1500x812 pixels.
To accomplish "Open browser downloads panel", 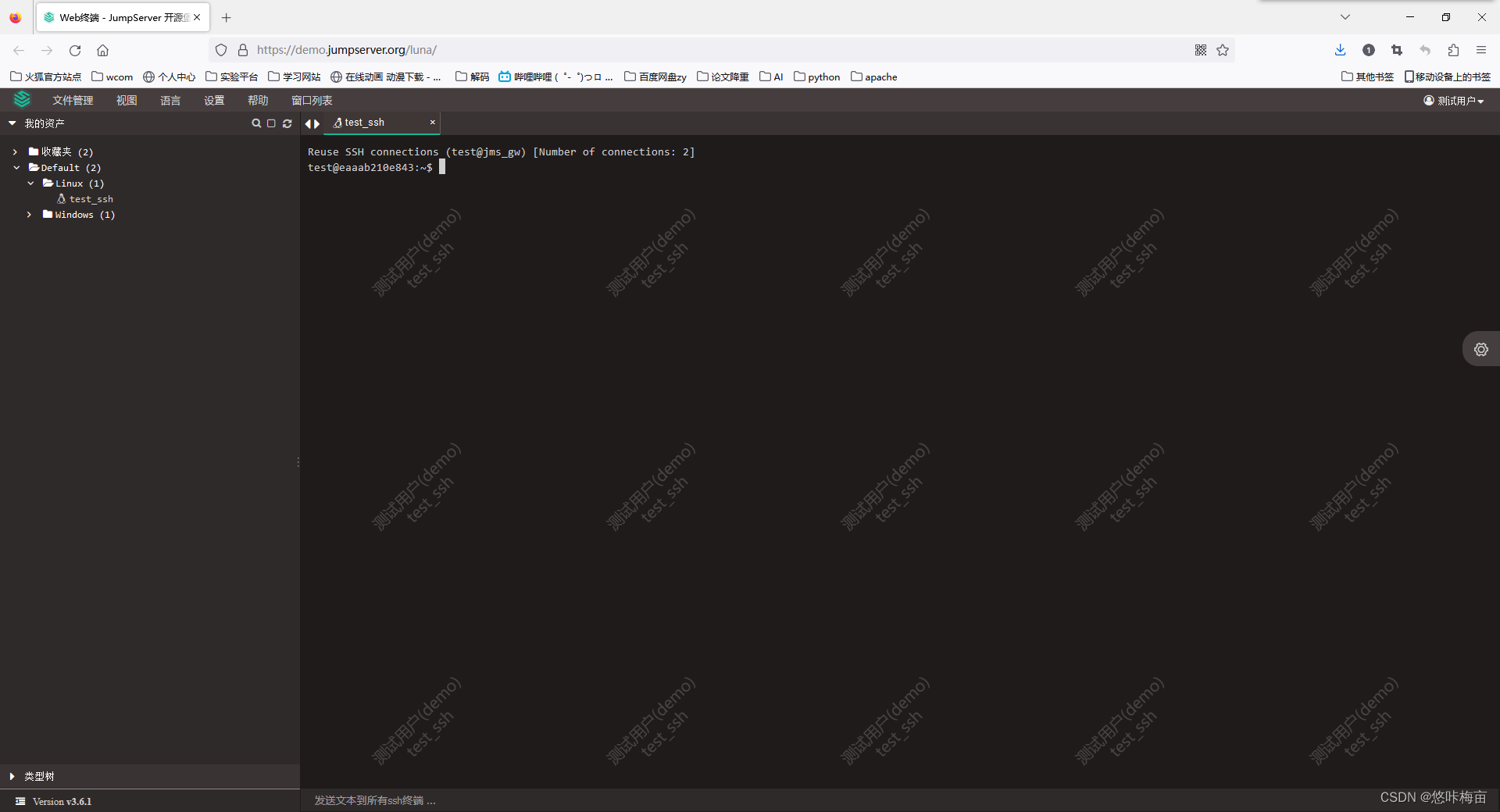I will click(x=1341, y=50).
